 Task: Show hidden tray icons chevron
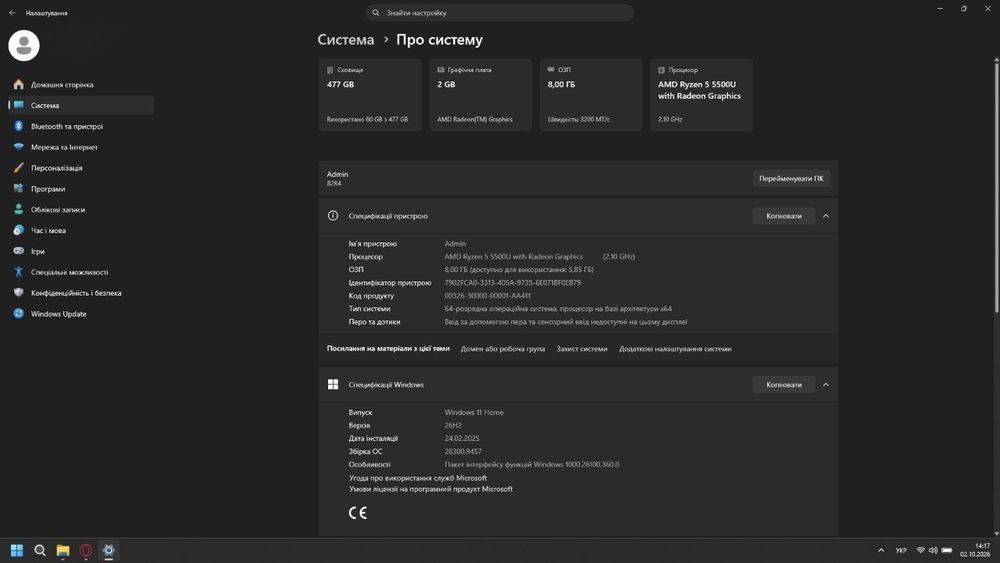pos(881,550)
